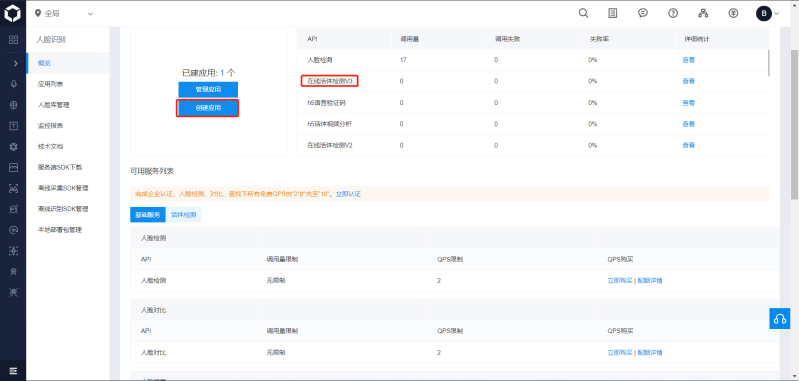Click 查看 in the 在线活体检测V3 row

point(688,81)
